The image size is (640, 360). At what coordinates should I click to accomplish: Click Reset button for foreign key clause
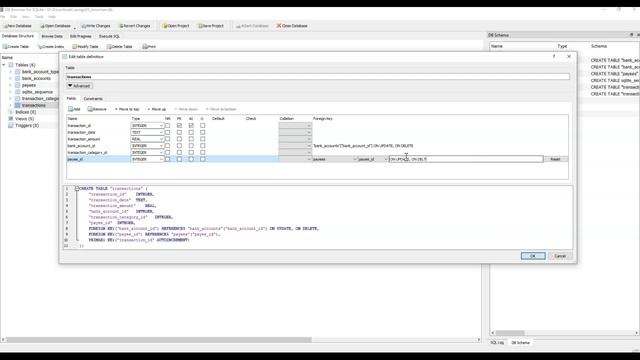tap(555, 159)
